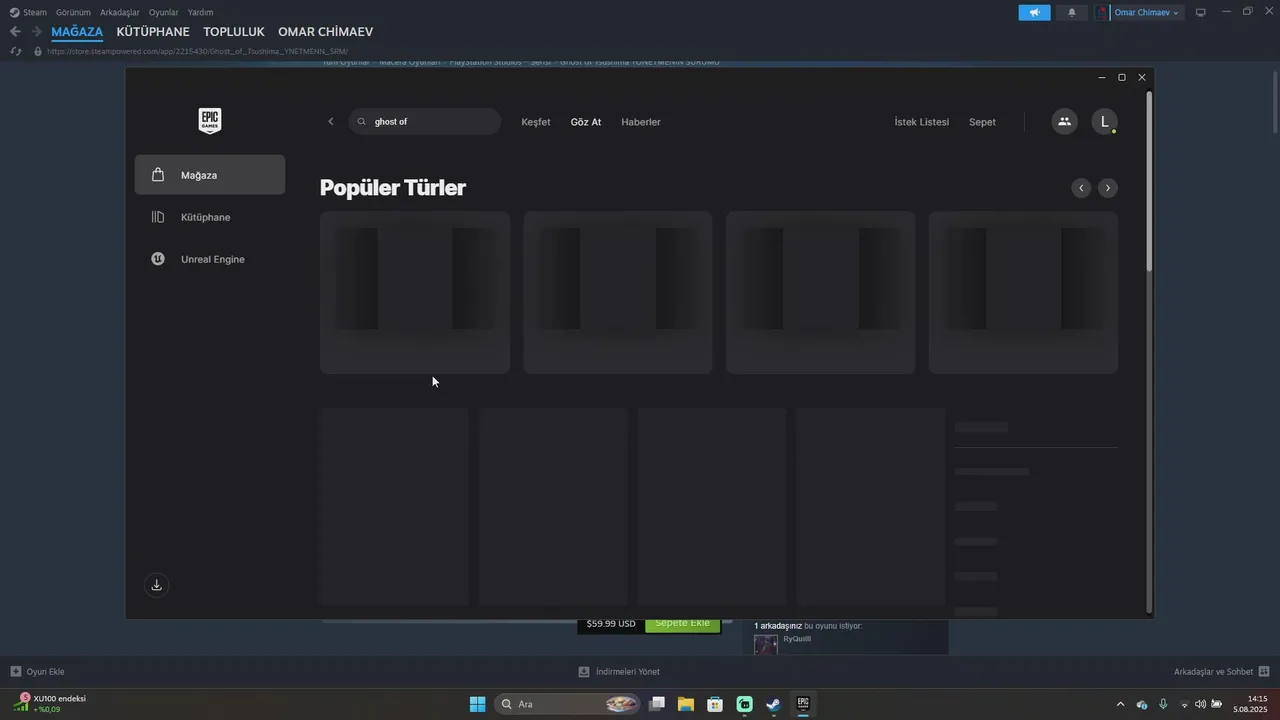Open the Arkadaşlar menu in Steam
The height and width of the screenshot is (720, 1280).
(x=120, y=12)
